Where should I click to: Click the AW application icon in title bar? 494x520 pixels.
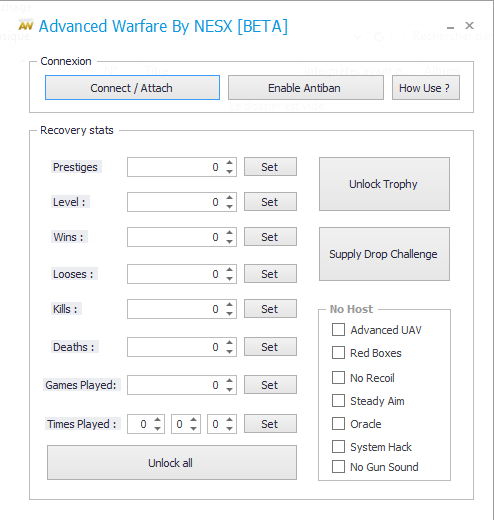click(26, 26)
